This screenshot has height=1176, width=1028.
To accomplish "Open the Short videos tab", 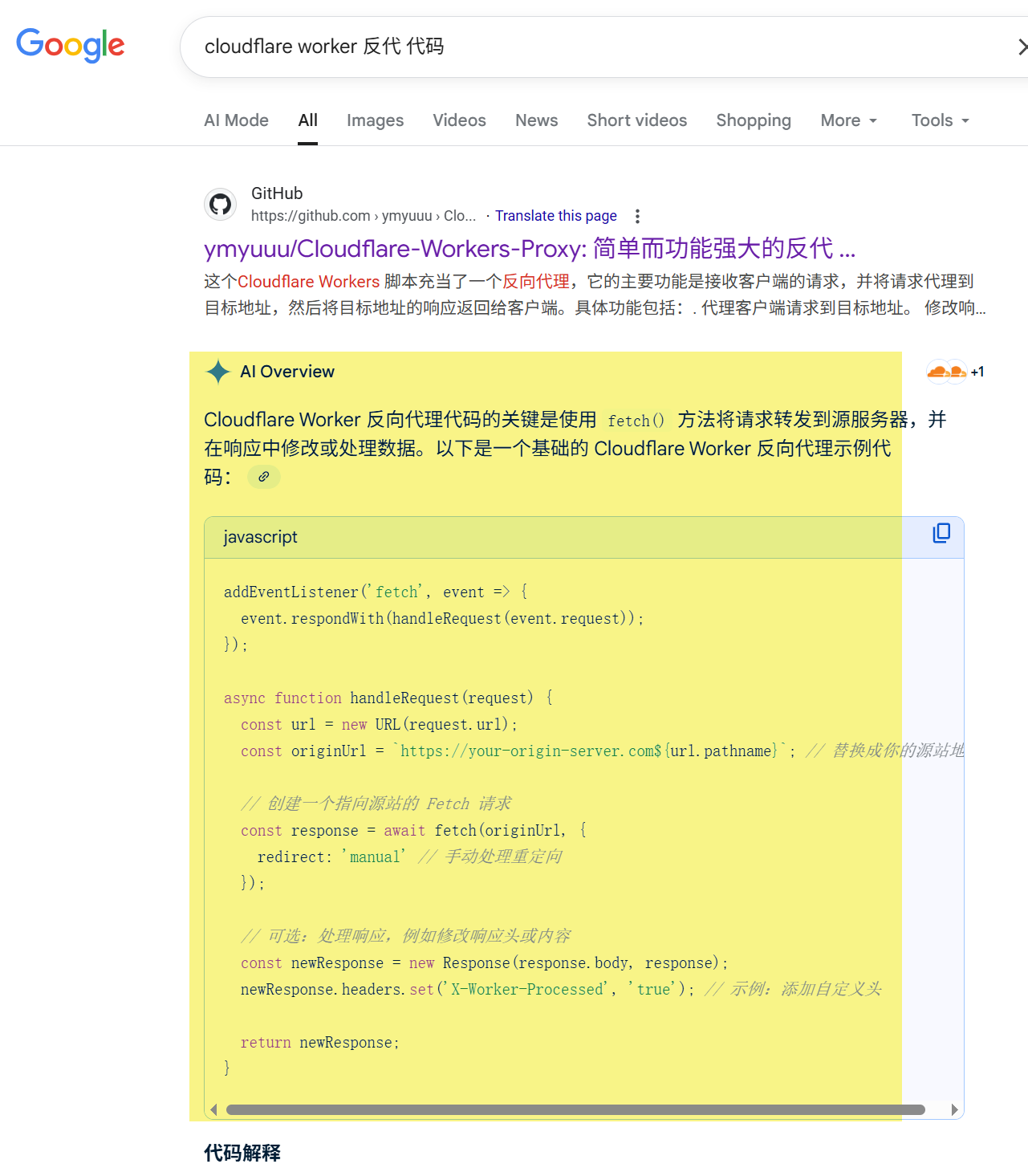I will 636,120.
